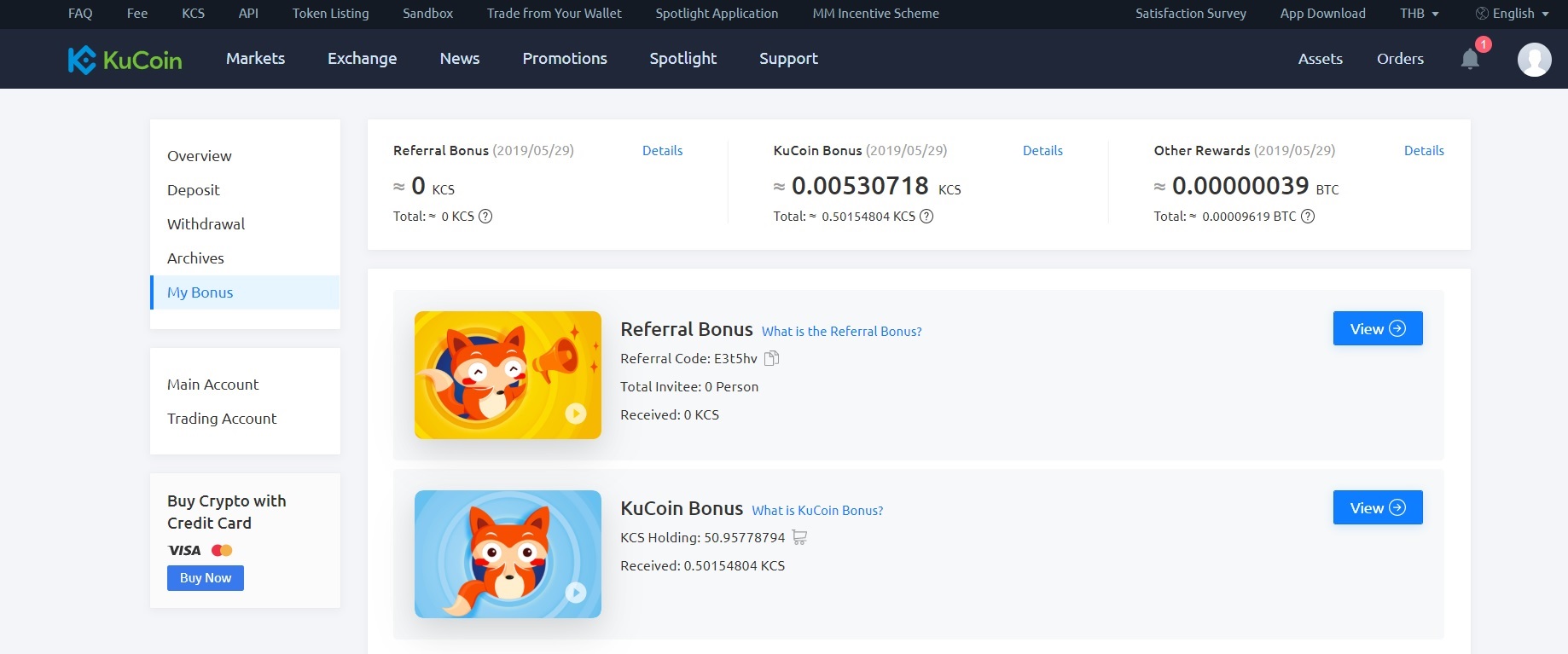Open Trade from Your Wallet
1568x654 pixels.
[x=555, y=14]
